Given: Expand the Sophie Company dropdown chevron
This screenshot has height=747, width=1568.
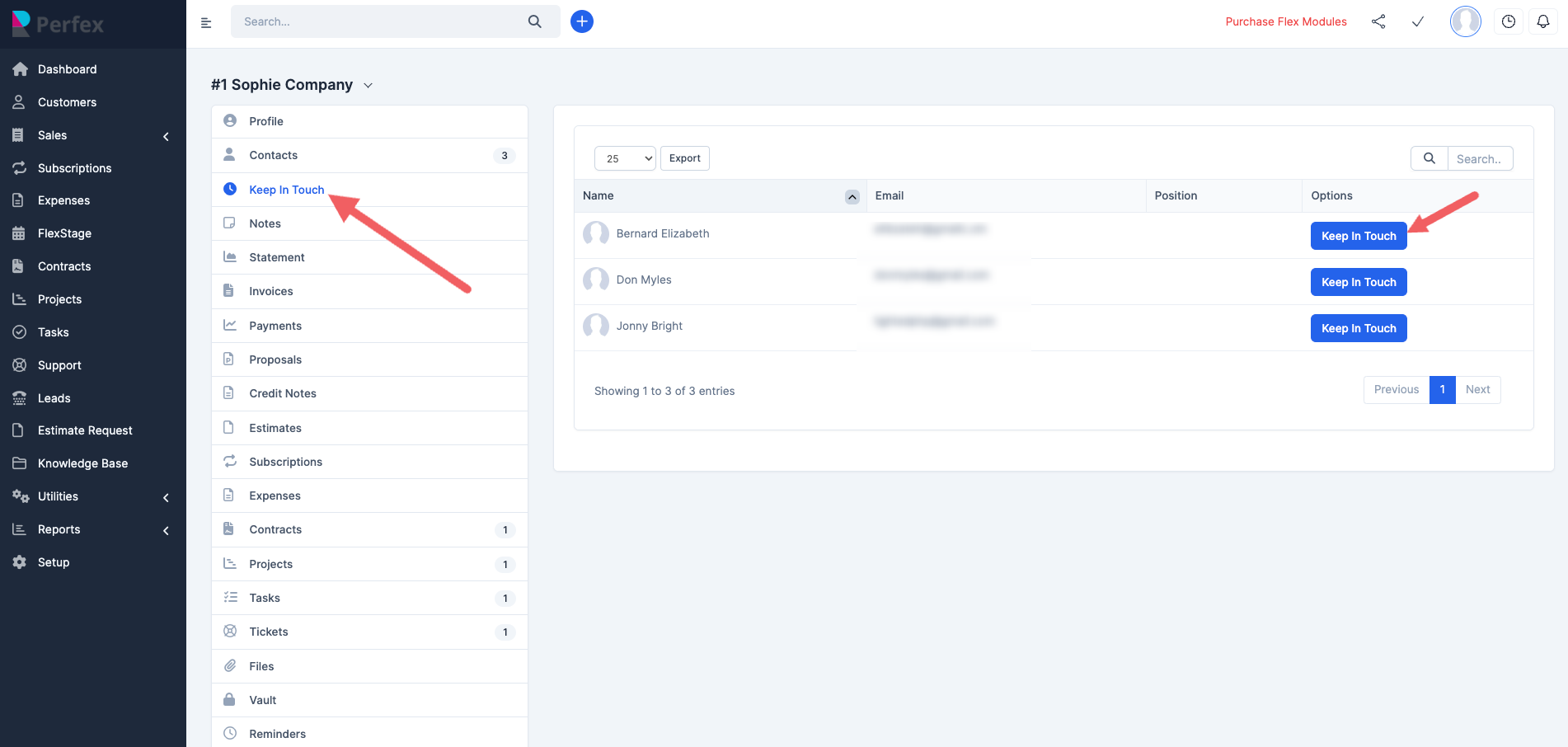Looking at the screenshot, I should pyautogui.click(x=368, y=85).
